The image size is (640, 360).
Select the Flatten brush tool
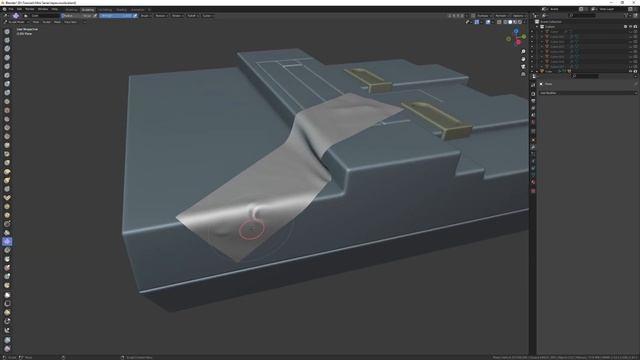(x=7, y=119)
